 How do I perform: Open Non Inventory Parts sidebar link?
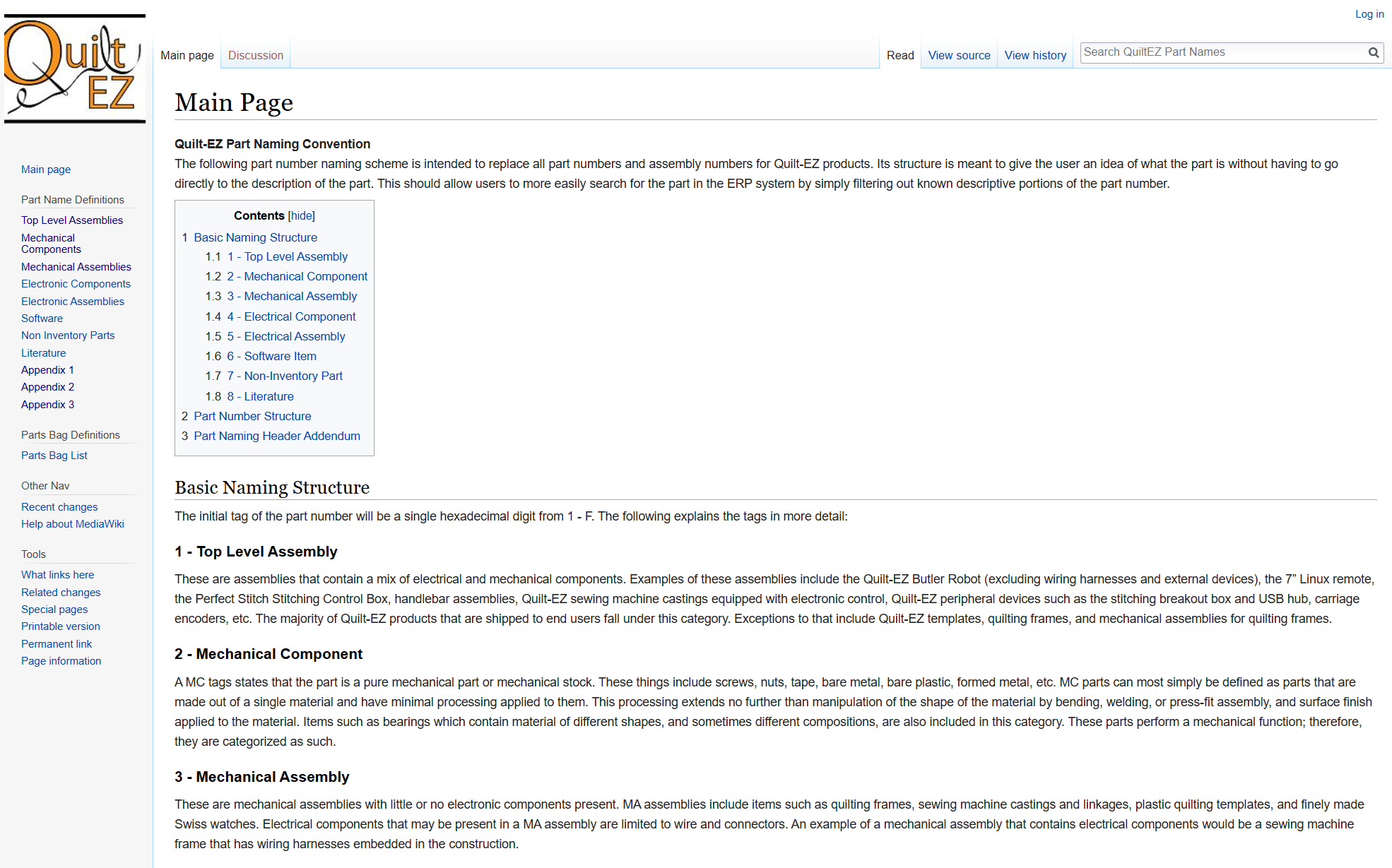(68, 335)
